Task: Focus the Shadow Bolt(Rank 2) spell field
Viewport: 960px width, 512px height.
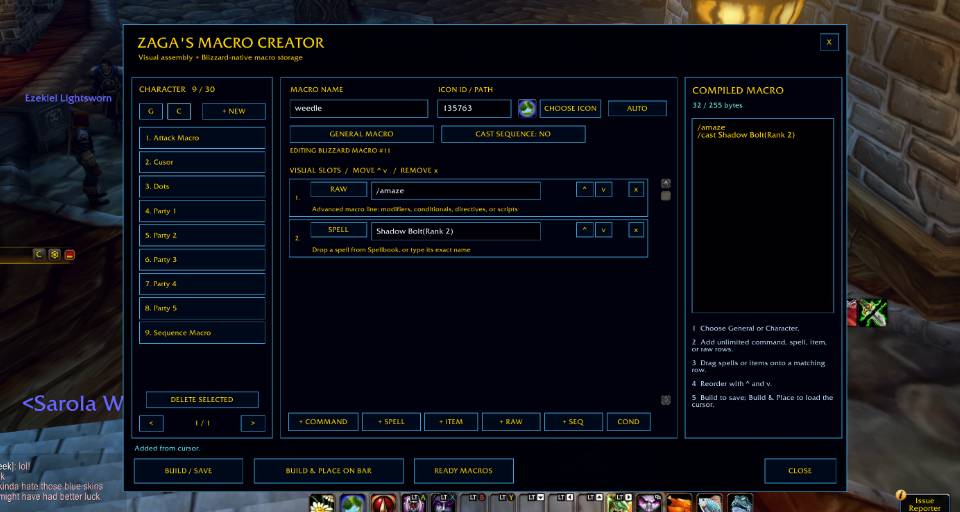Action: pyautogui.click(x=456, y=231)
